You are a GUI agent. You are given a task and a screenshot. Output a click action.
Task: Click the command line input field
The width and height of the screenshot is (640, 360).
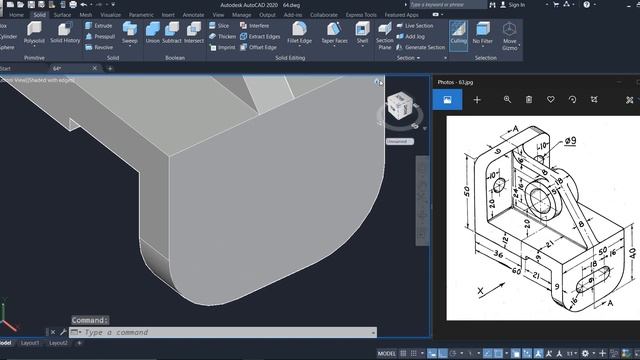(x=223, y=332)
